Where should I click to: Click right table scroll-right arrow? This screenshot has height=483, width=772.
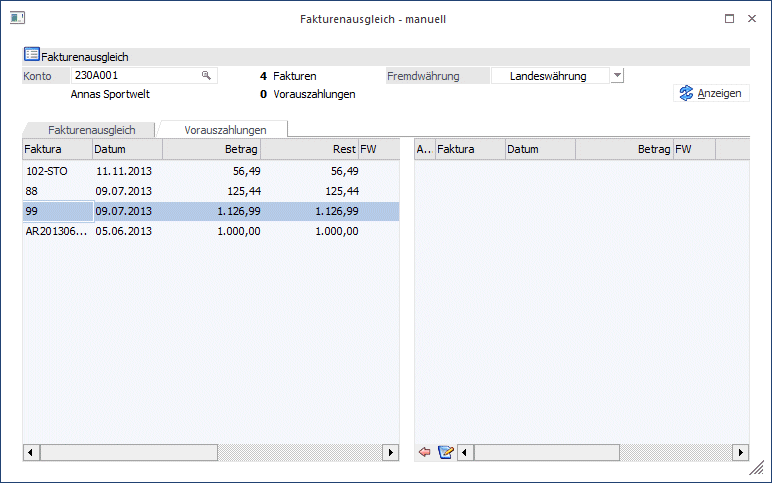click(x=741, y=452)
